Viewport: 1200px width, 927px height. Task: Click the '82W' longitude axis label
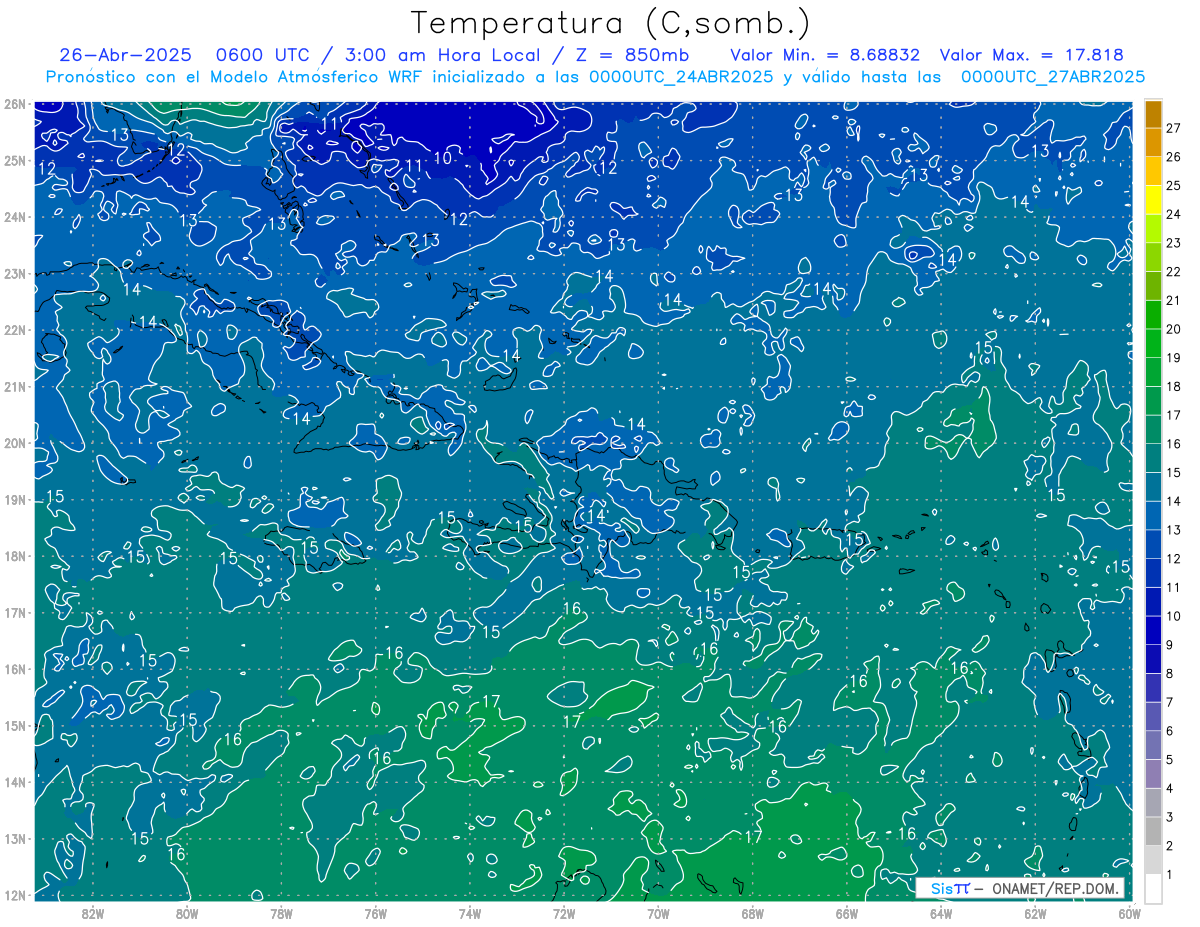tap(93, 913)
